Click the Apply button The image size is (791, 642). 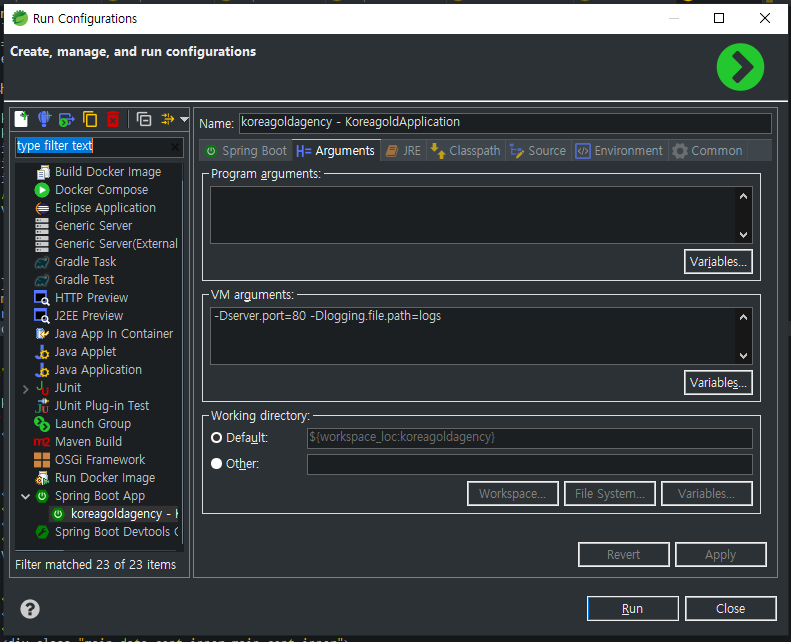pos(720,555)
